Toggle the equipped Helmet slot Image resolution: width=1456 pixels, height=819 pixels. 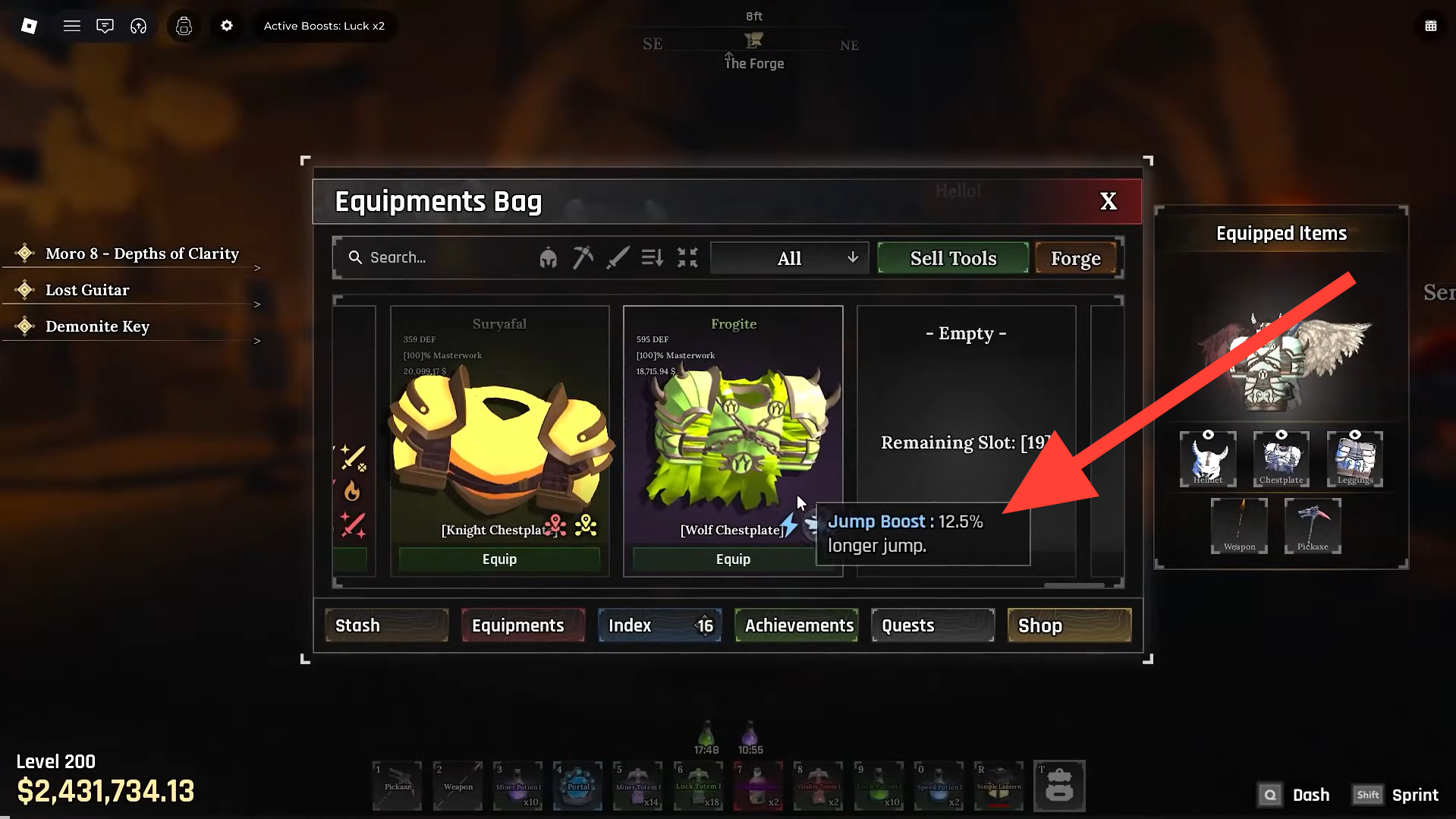click(1208, 458)
